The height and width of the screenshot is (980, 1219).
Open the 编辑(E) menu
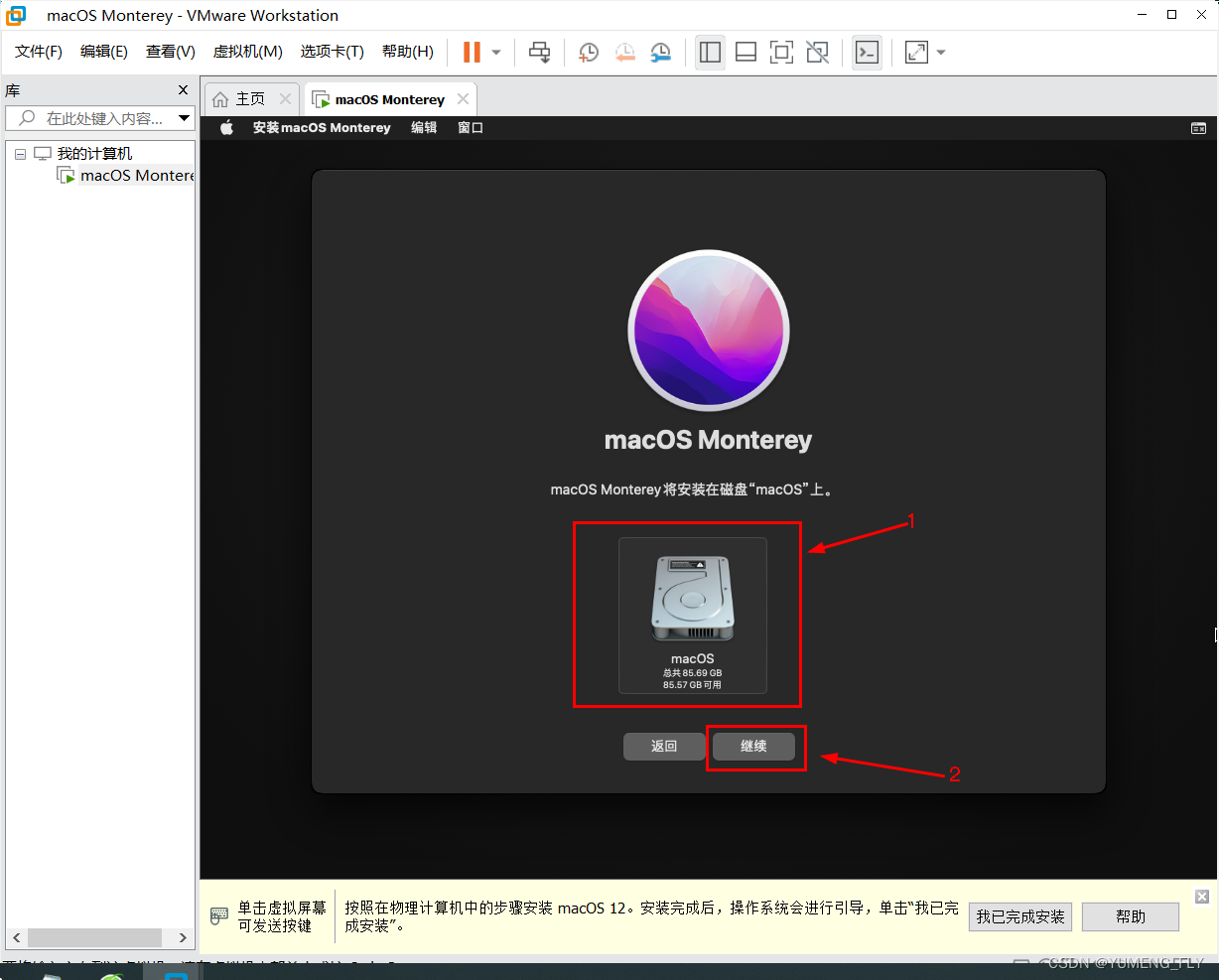[104, 52]
